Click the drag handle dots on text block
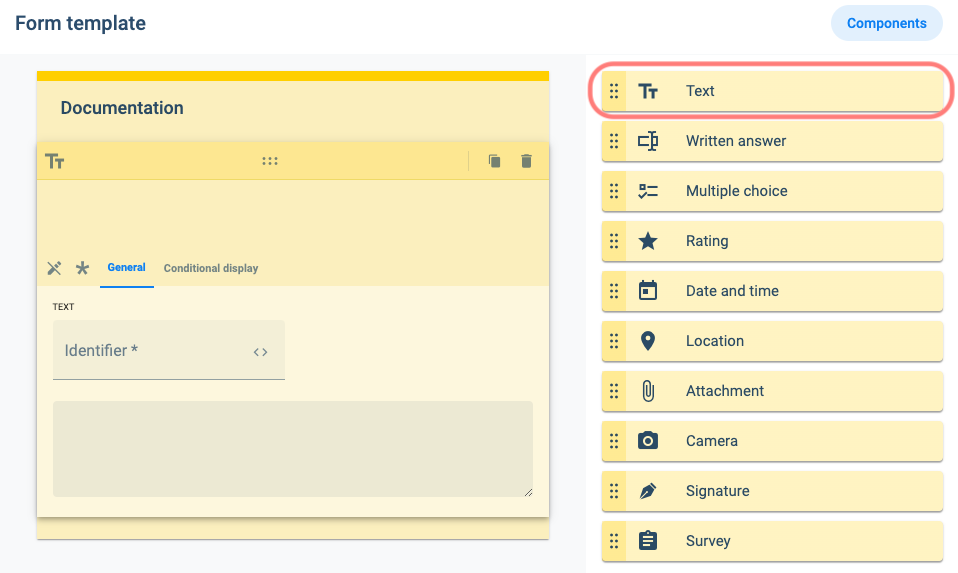Image resolution: width=958 pixels, height=573 pixels. pos(270,161)
